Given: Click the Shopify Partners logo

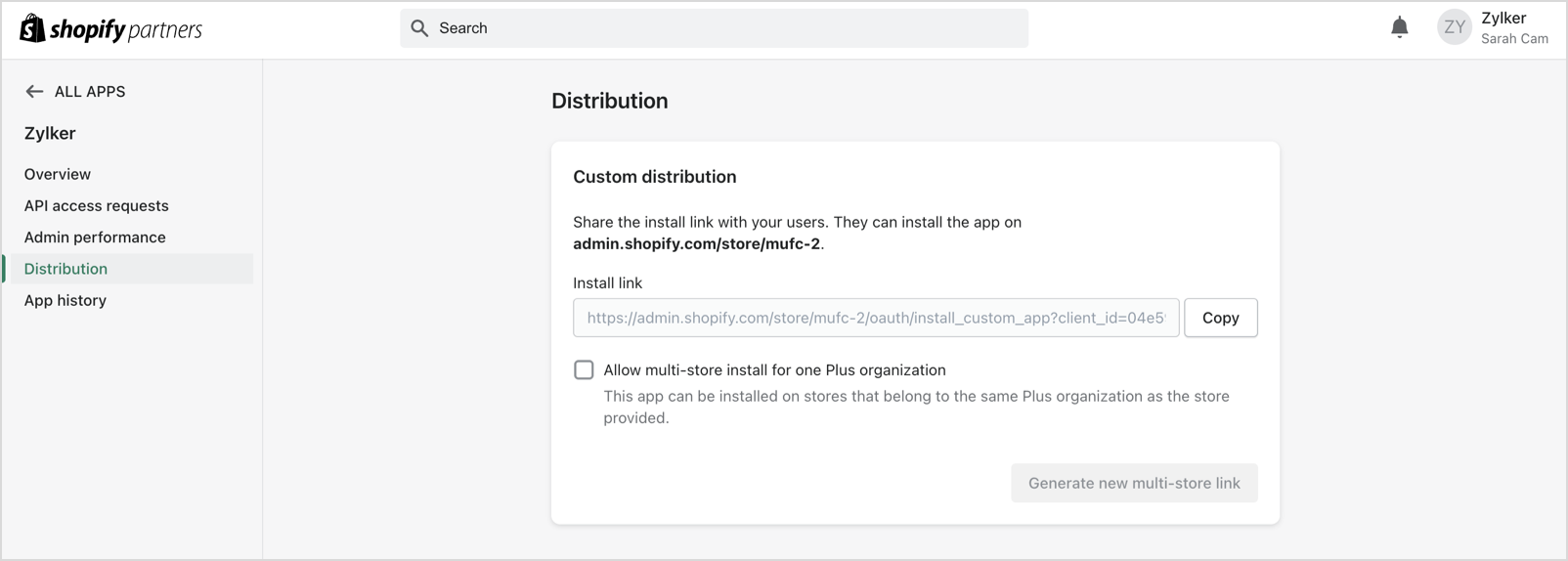Looking at the screenshot, I should 110,29.
